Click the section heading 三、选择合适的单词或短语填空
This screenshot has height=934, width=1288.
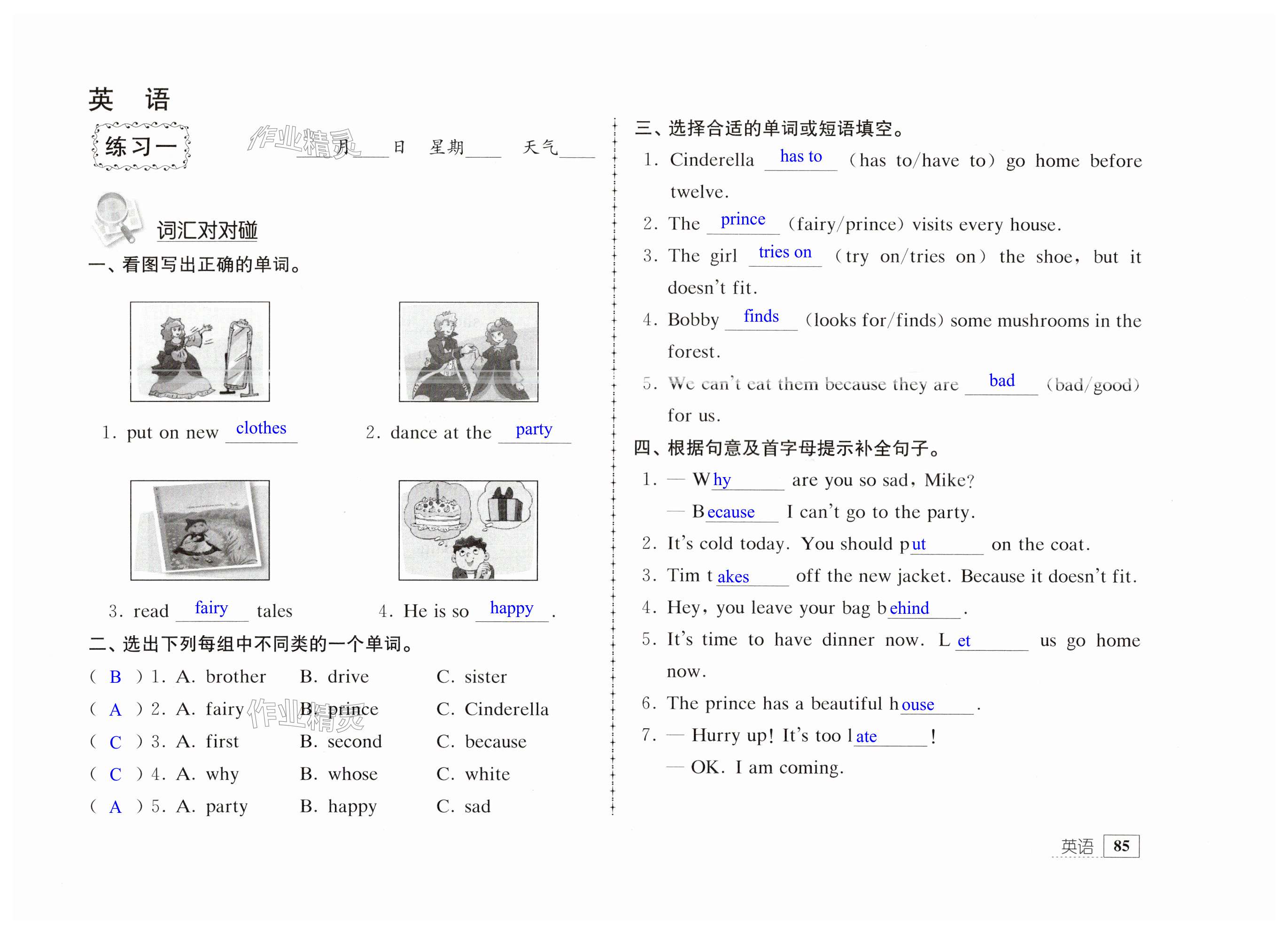pos(769,128)
